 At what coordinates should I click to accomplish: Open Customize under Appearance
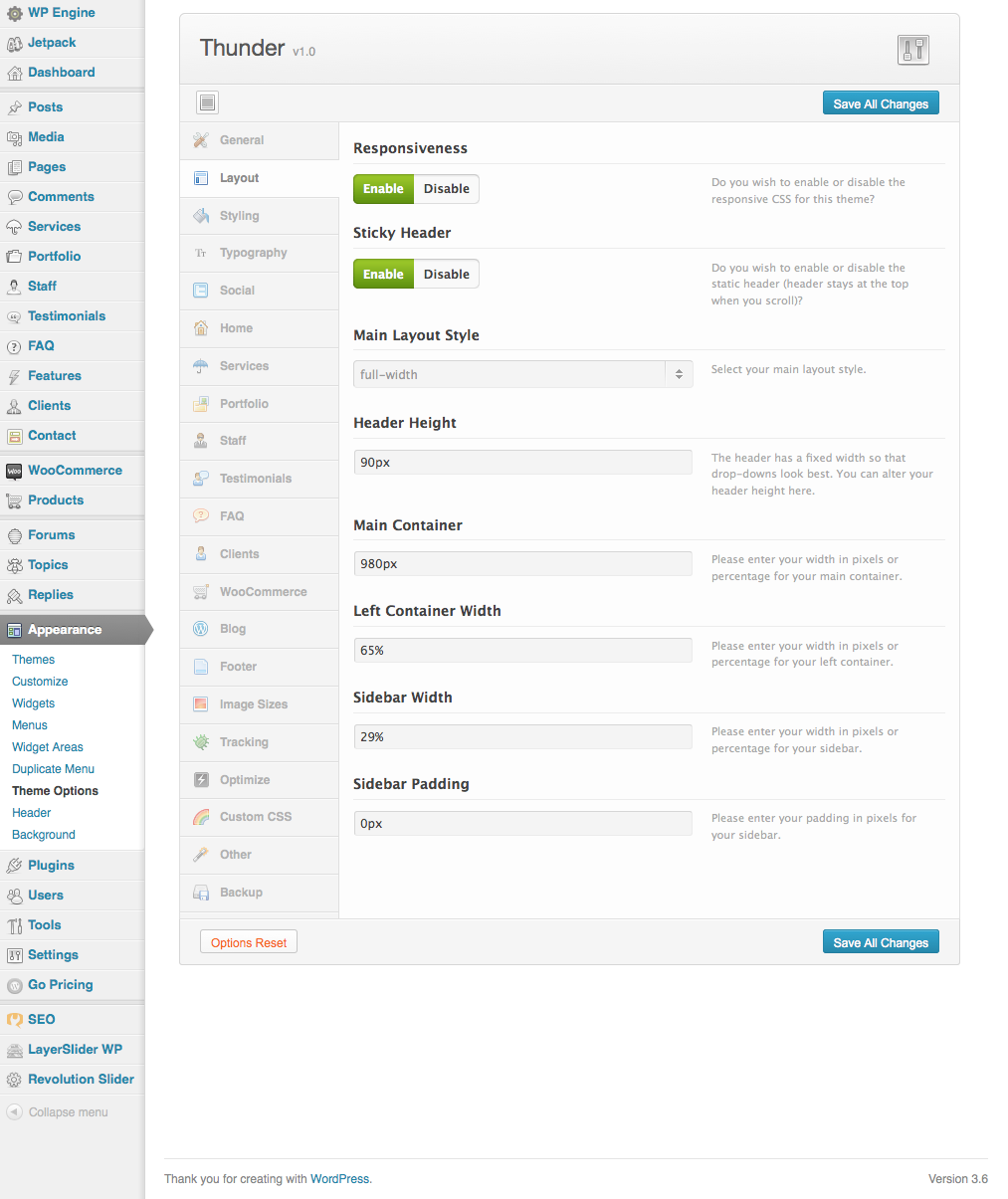click(x=40, y=682)
